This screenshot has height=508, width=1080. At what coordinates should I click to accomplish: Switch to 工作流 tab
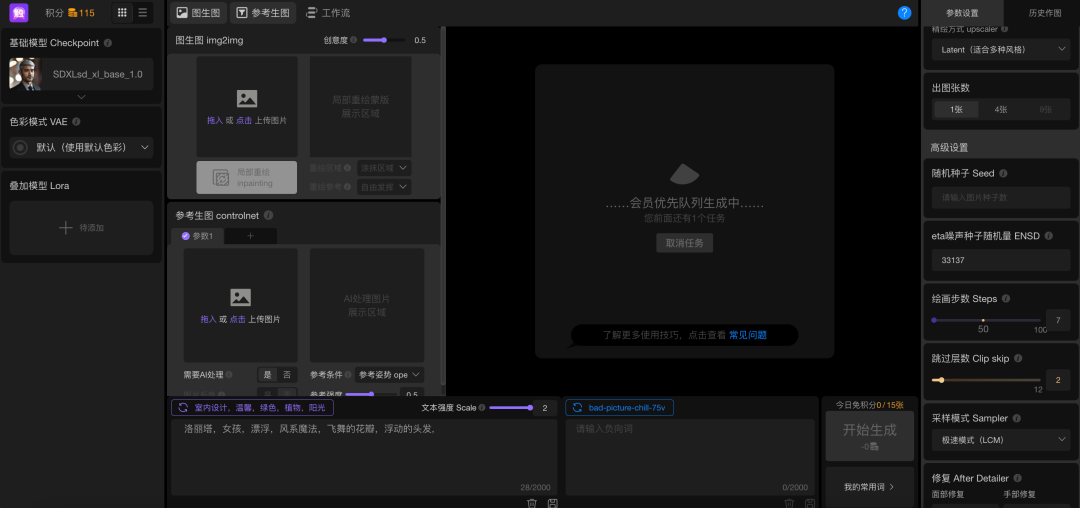[x=327, y=12]
